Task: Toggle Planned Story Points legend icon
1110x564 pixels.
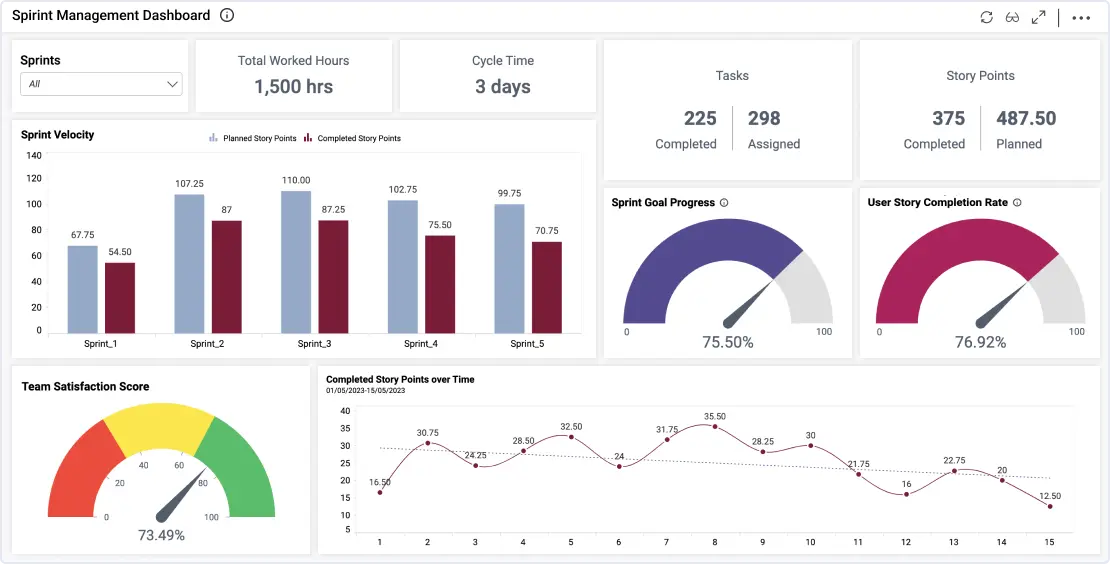Action: point(213,138)
